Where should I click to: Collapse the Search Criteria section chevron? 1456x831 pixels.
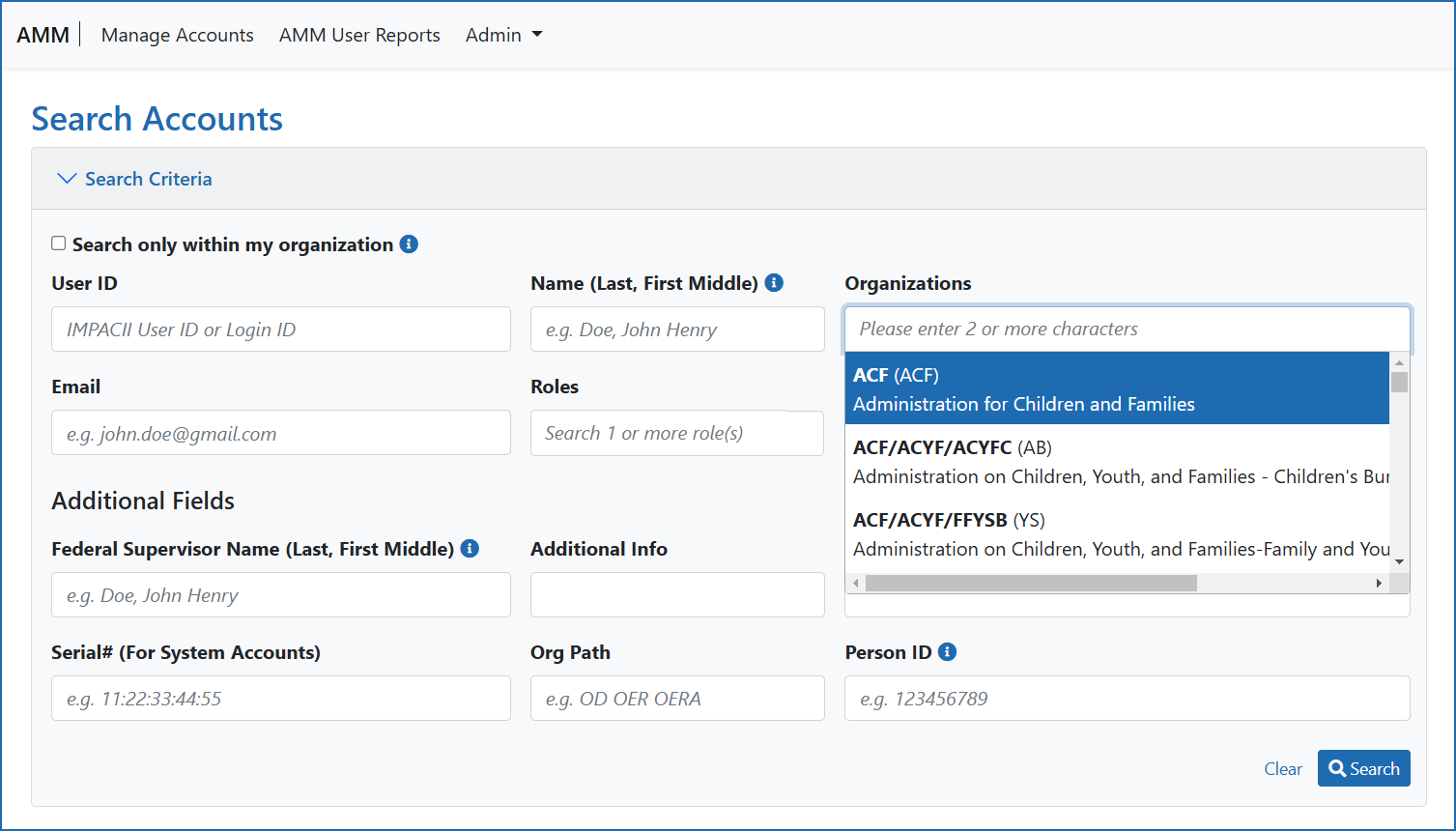pyautogui.click(x=67, y=179)
